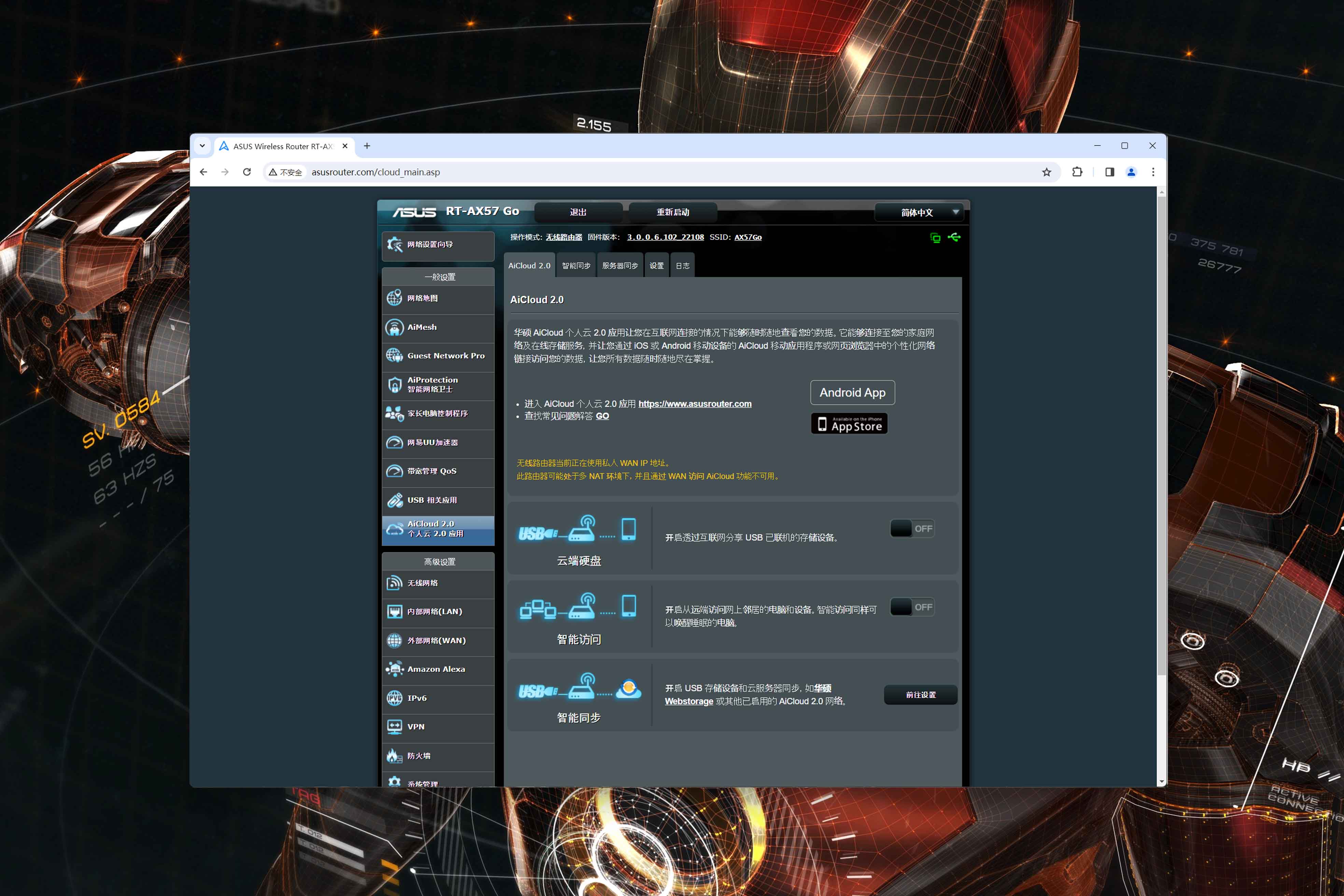1344x896 pixels.
Task: Open the Webstorage link
Action: [x=689, y=701]
